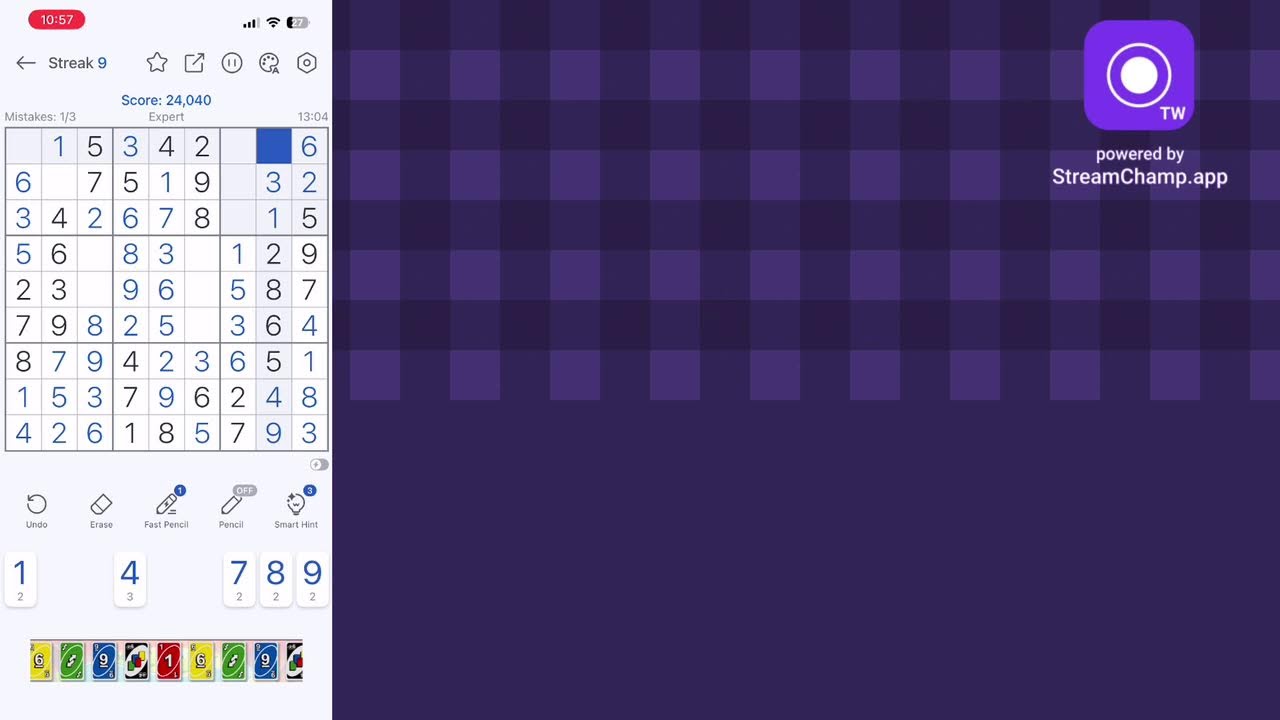Select the 8 cell in the bottom grid row
Screen dimensions: 1280x720
(166, 433)
